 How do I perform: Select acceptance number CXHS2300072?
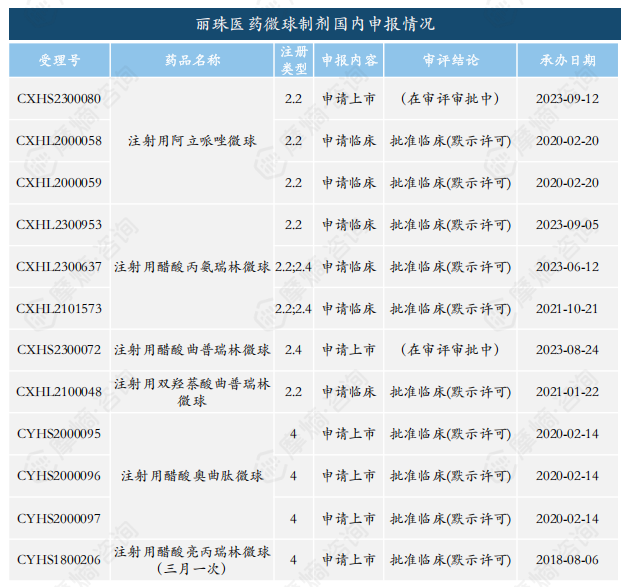tap(59, 350)
